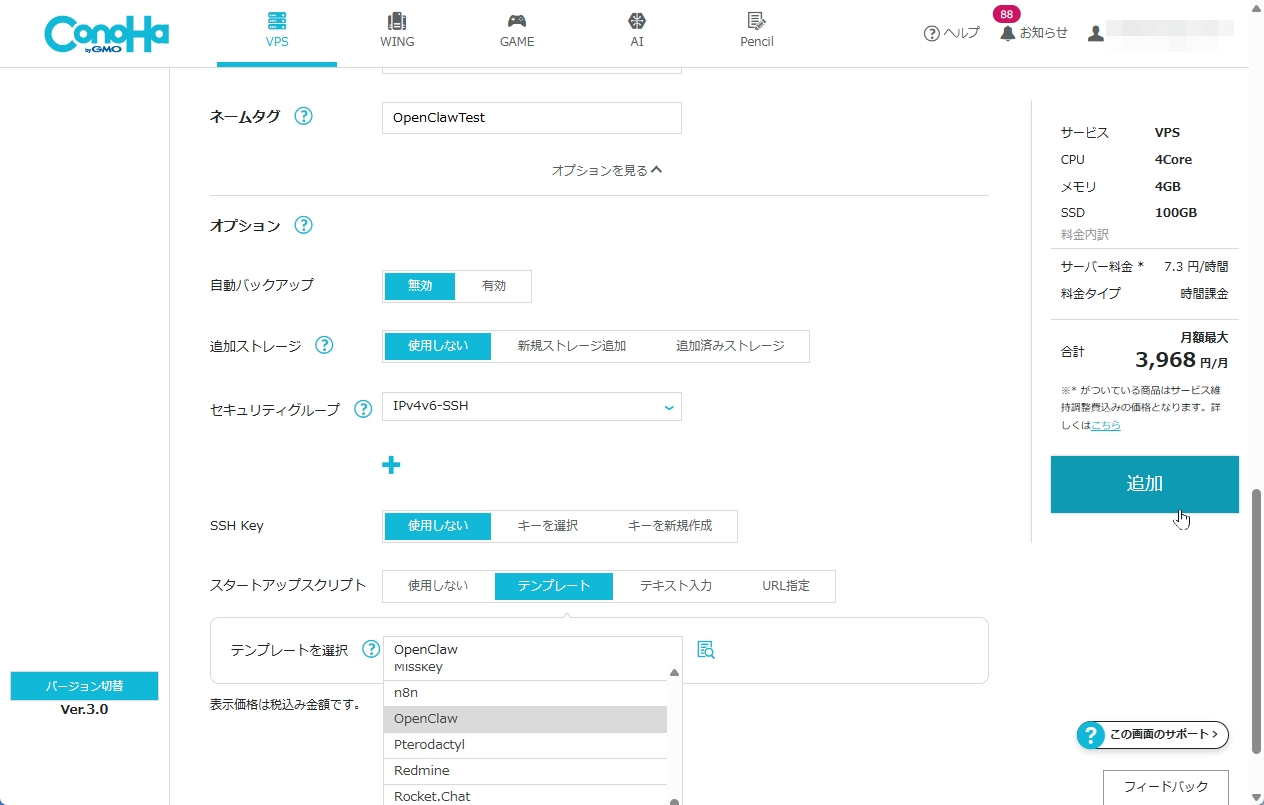Add a security group with the plus icon

pos(391,464)
